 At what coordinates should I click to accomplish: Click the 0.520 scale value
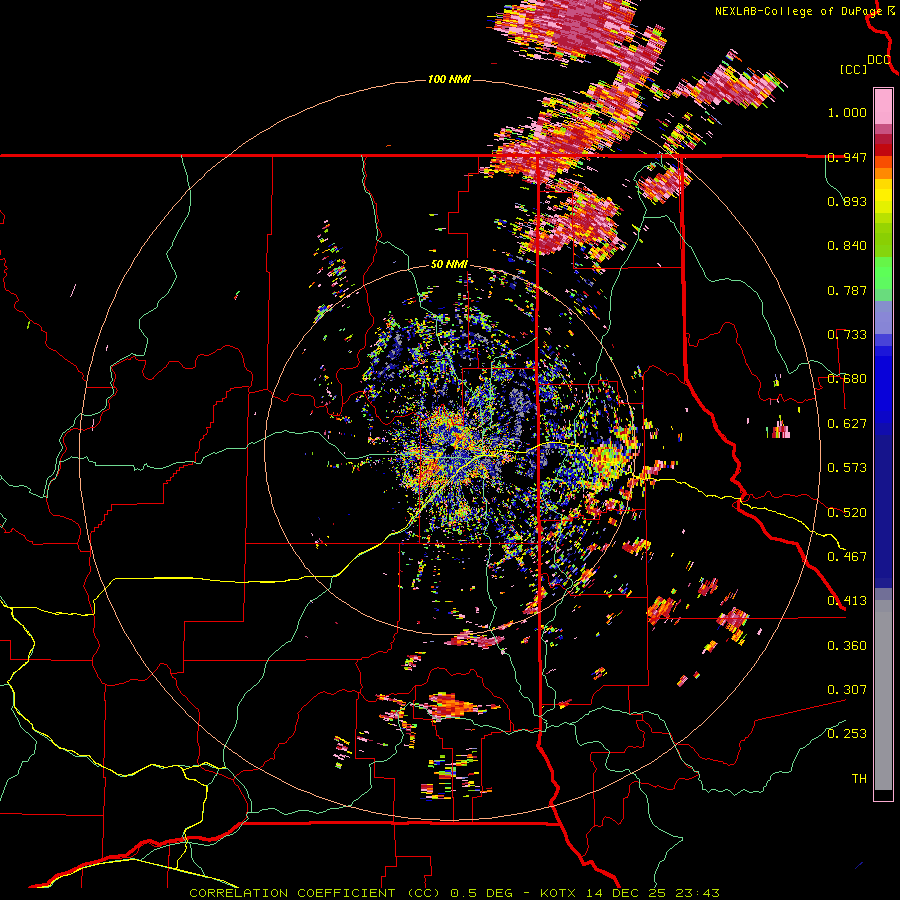(x=847, y=513)
